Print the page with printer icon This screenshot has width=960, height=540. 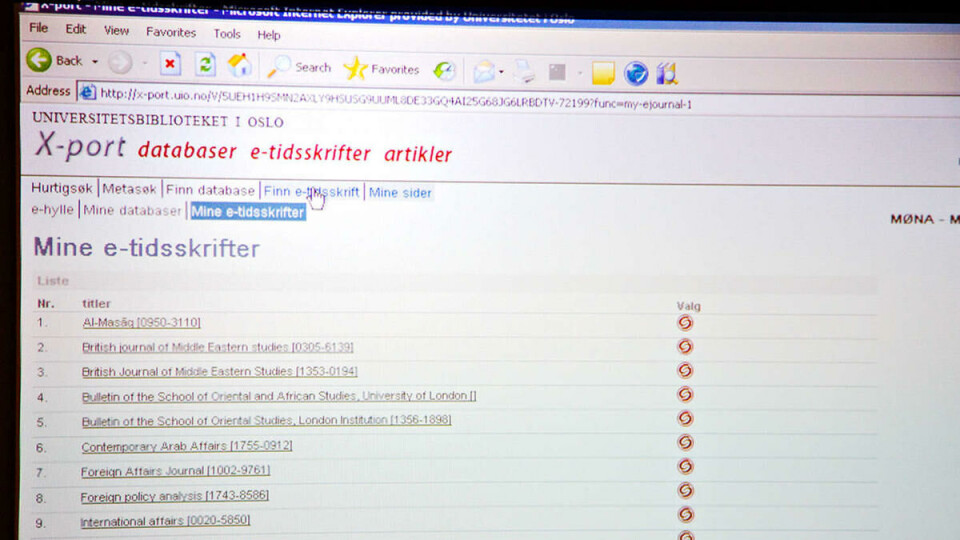coord(524,72)
